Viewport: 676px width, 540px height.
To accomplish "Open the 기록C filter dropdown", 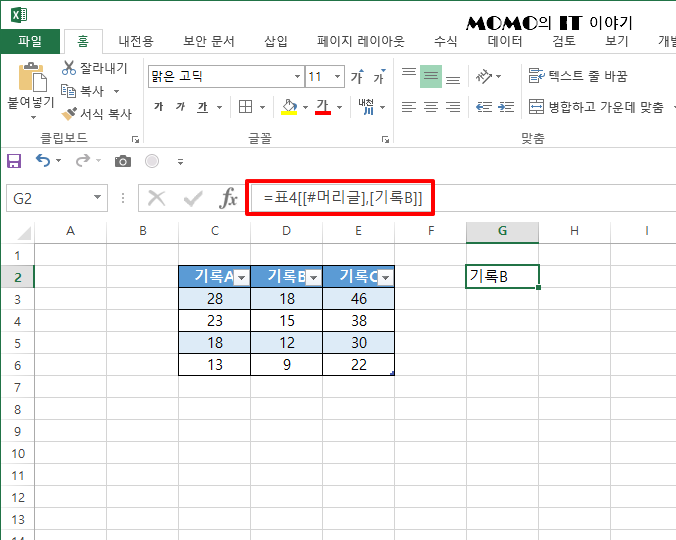I will point(386,278).
